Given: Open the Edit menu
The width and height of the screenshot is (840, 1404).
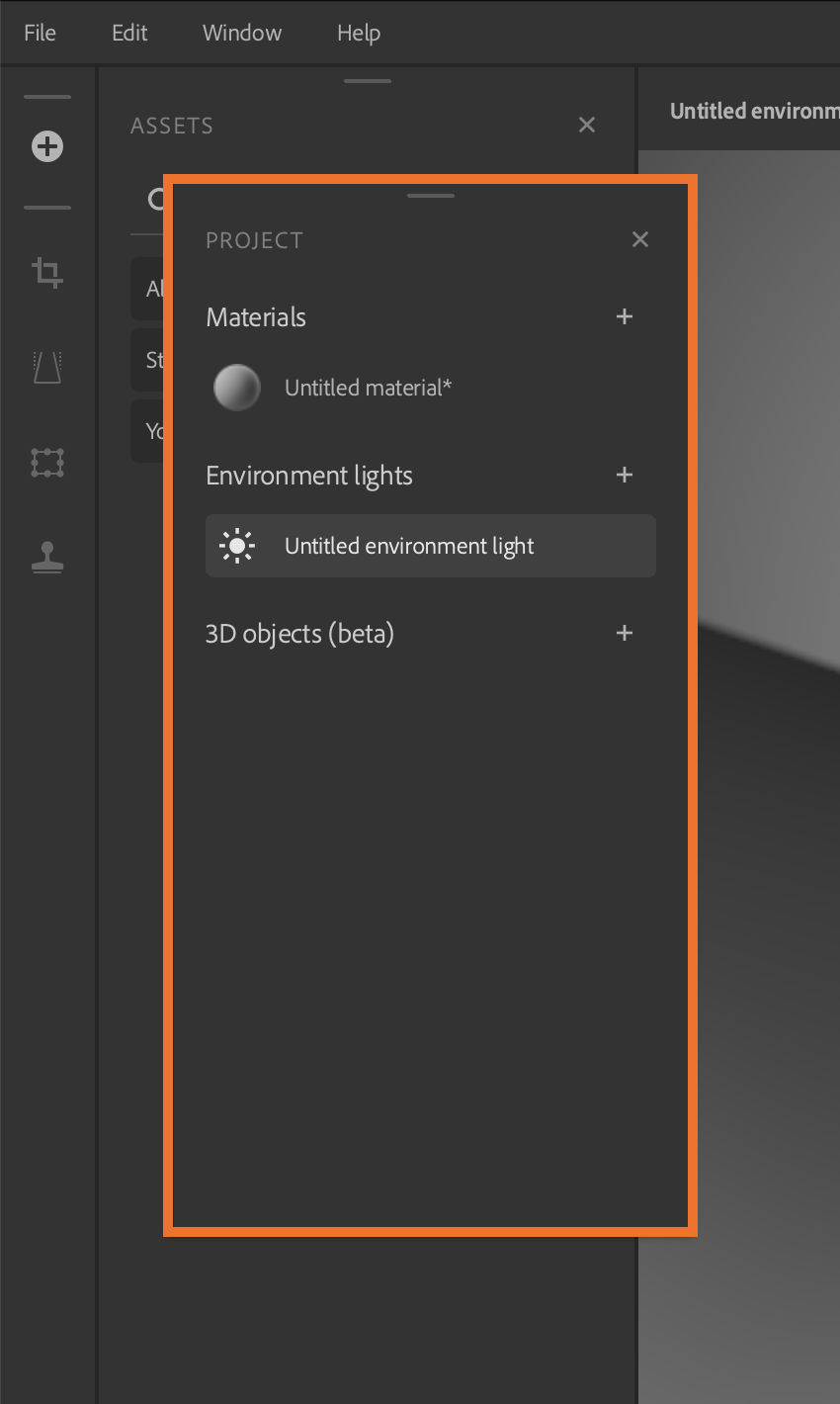Looking at the screenshot, I should click(x=129, y=33).
